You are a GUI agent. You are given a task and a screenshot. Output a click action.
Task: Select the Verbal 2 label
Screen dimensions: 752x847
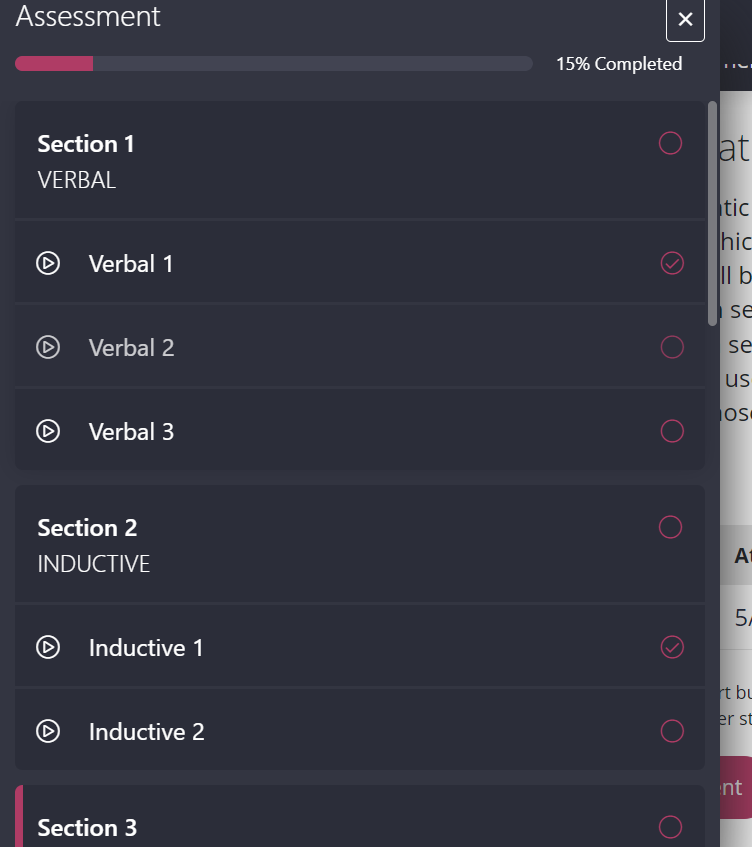point(131,348)
